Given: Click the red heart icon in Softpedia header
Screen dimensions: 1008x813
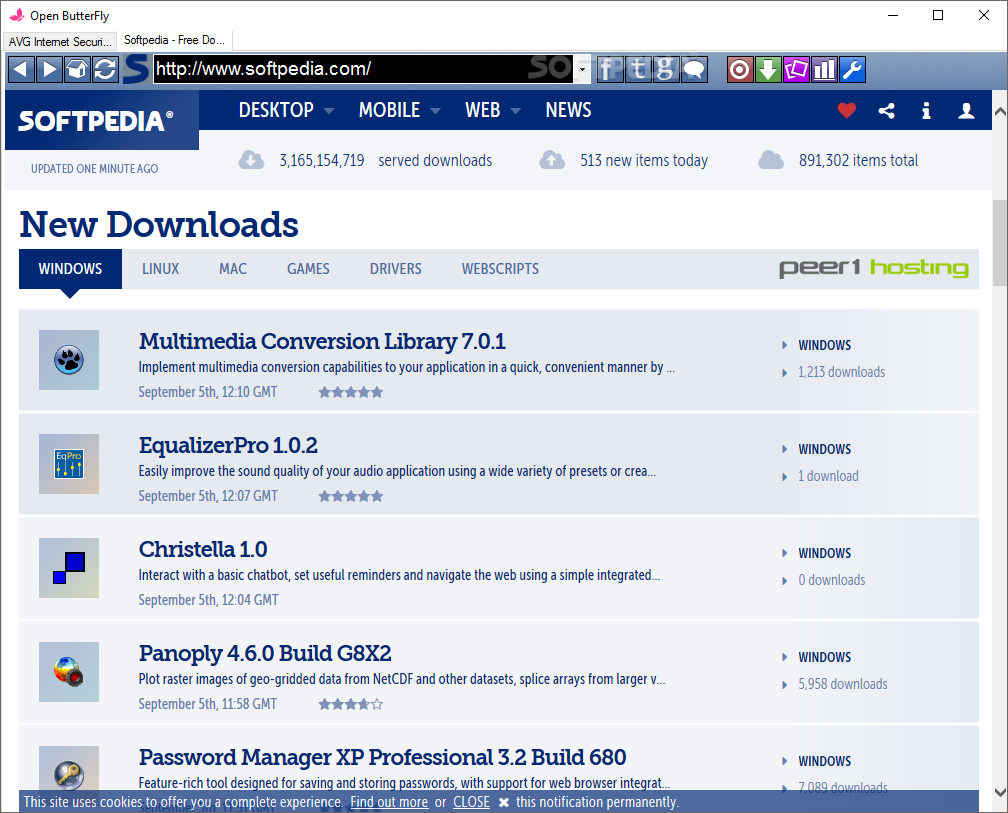Looking at the screenshot, I should pyautogui.click(x=847, y=111).
